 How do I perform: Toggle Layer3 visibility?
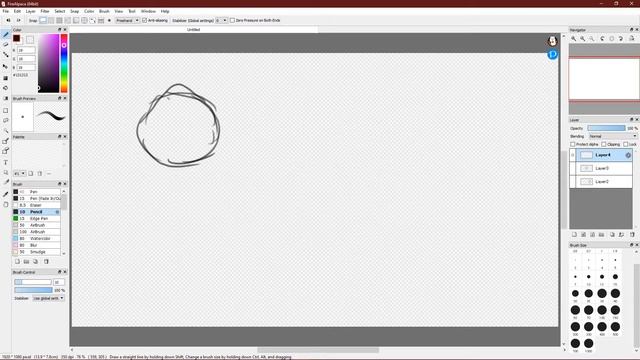click(x=573, y=168)
